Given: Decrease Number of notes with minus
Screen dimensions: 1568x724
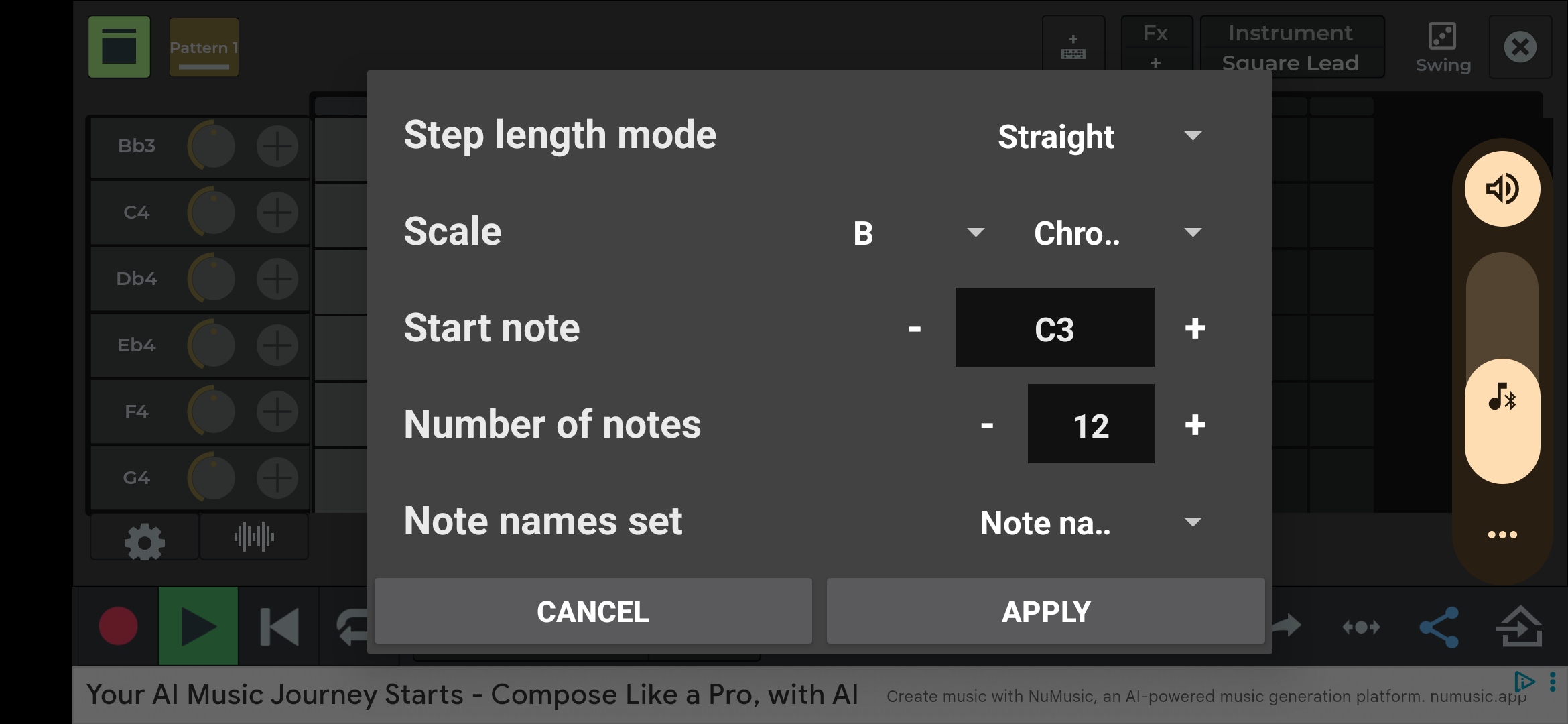Looking at the screenshot, I should pyautogui.click(x=987, y=425).
